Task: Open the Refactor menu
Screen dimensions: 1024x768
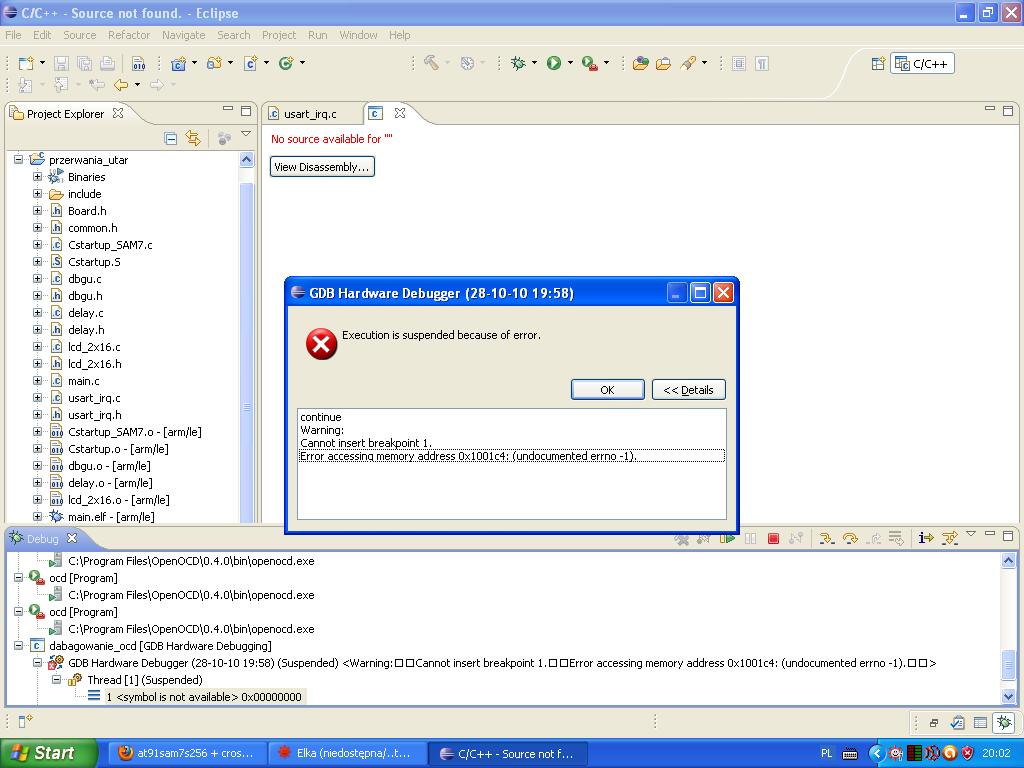Action: pyautogui.click(x=129, y=35)
